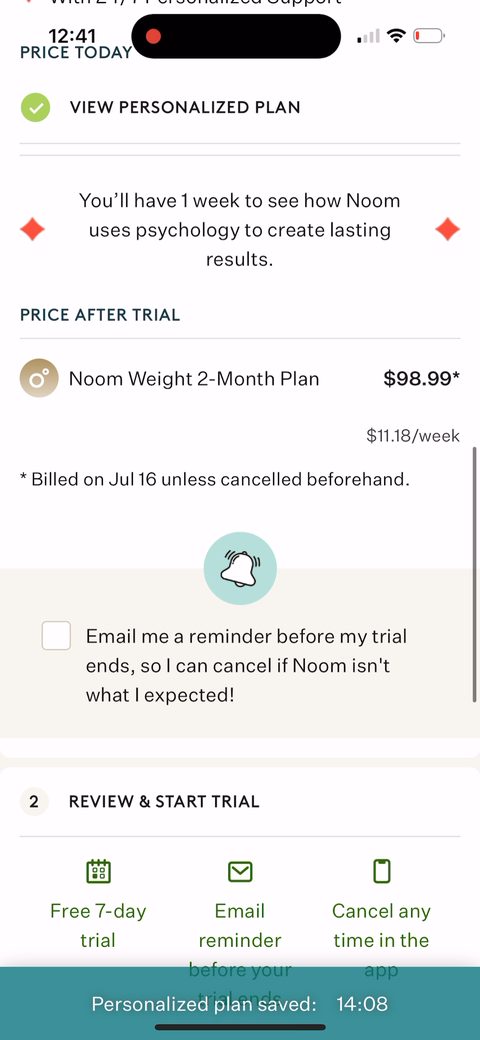Tap the Cancel any time in the app text

click(x=381, y=940)
